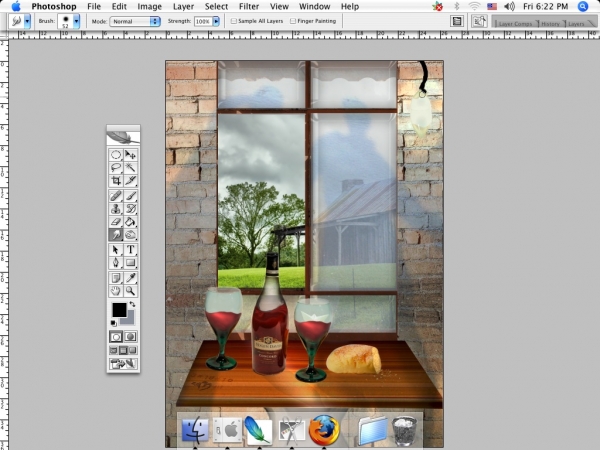
Task: Enable Finger Painting checkbox
Action: (x=293, y=21)
